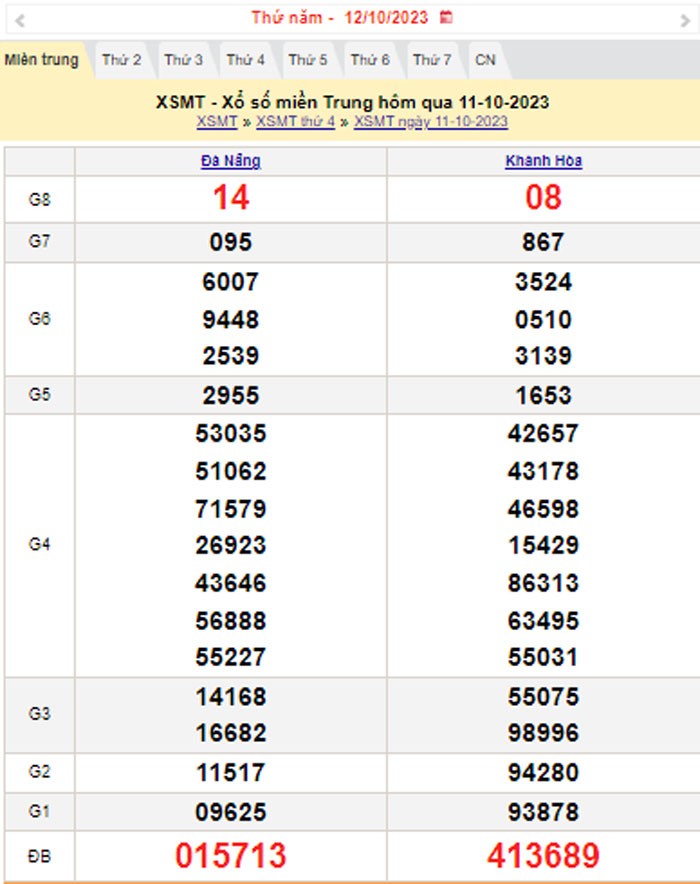This screenshot has height=884, width=700.
Task: Click the calendar icon beside the date
Action: (446, 18)
